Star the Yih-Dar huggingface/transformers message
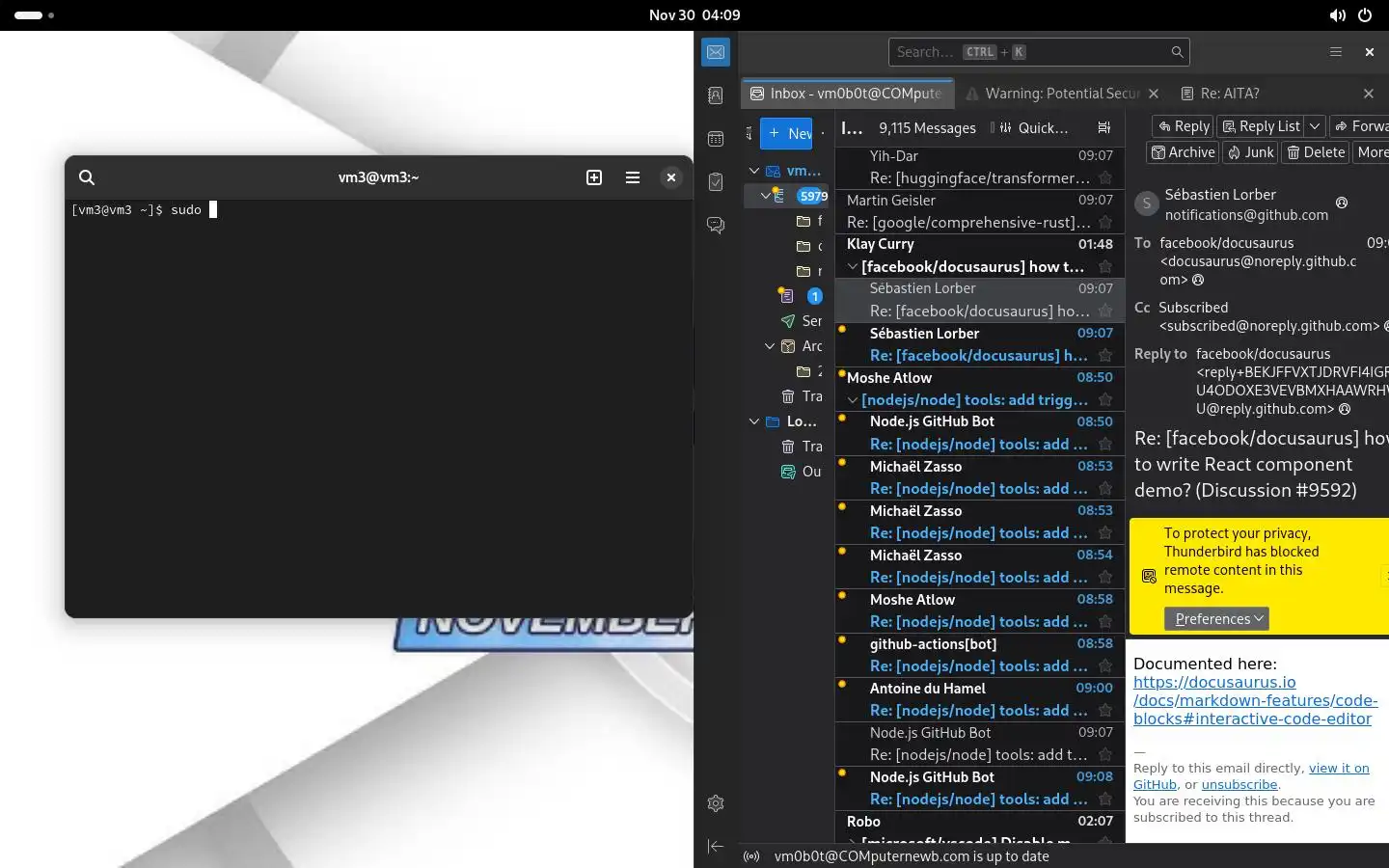Image resolution: width=1389 pixels, height=868 pixels. (x=1105, y=177)
